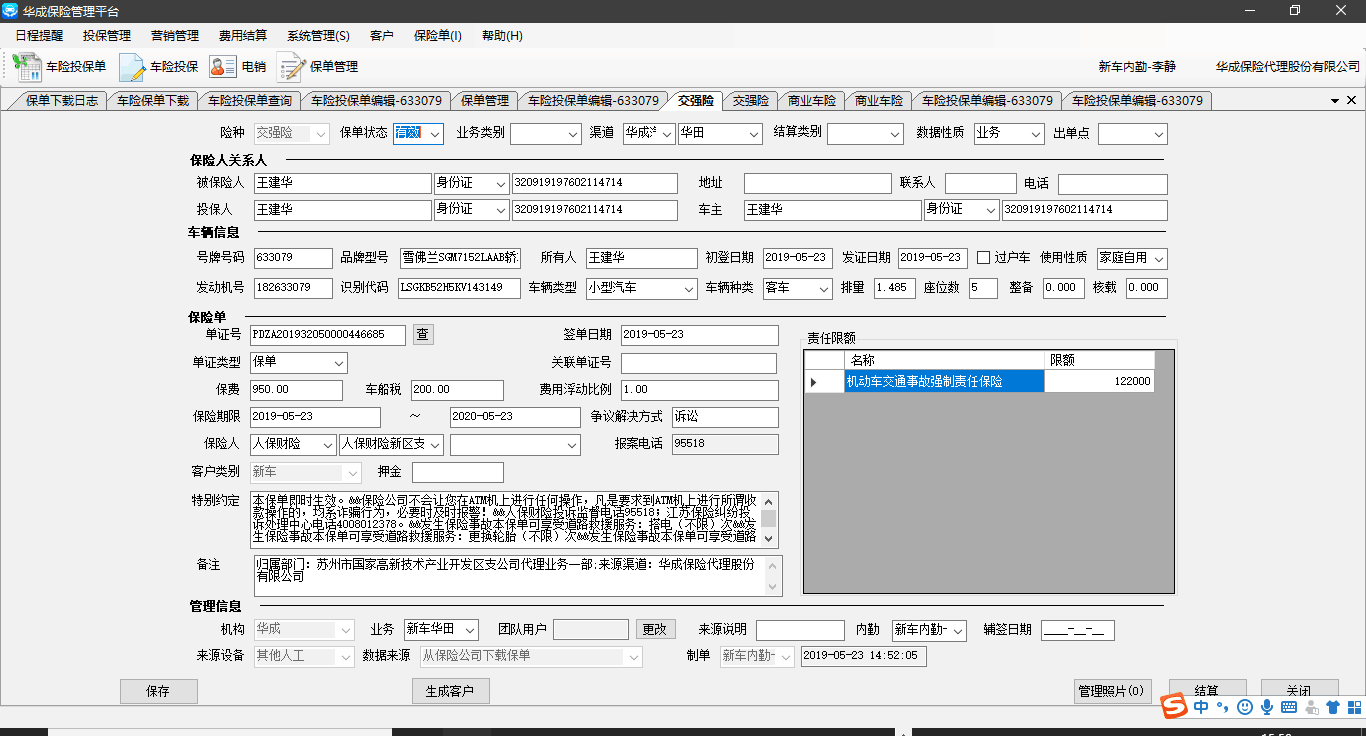Screen dimensions: 1366x736
Task: Switch to the 保单下载日志 tab
Action: (61, 101)
